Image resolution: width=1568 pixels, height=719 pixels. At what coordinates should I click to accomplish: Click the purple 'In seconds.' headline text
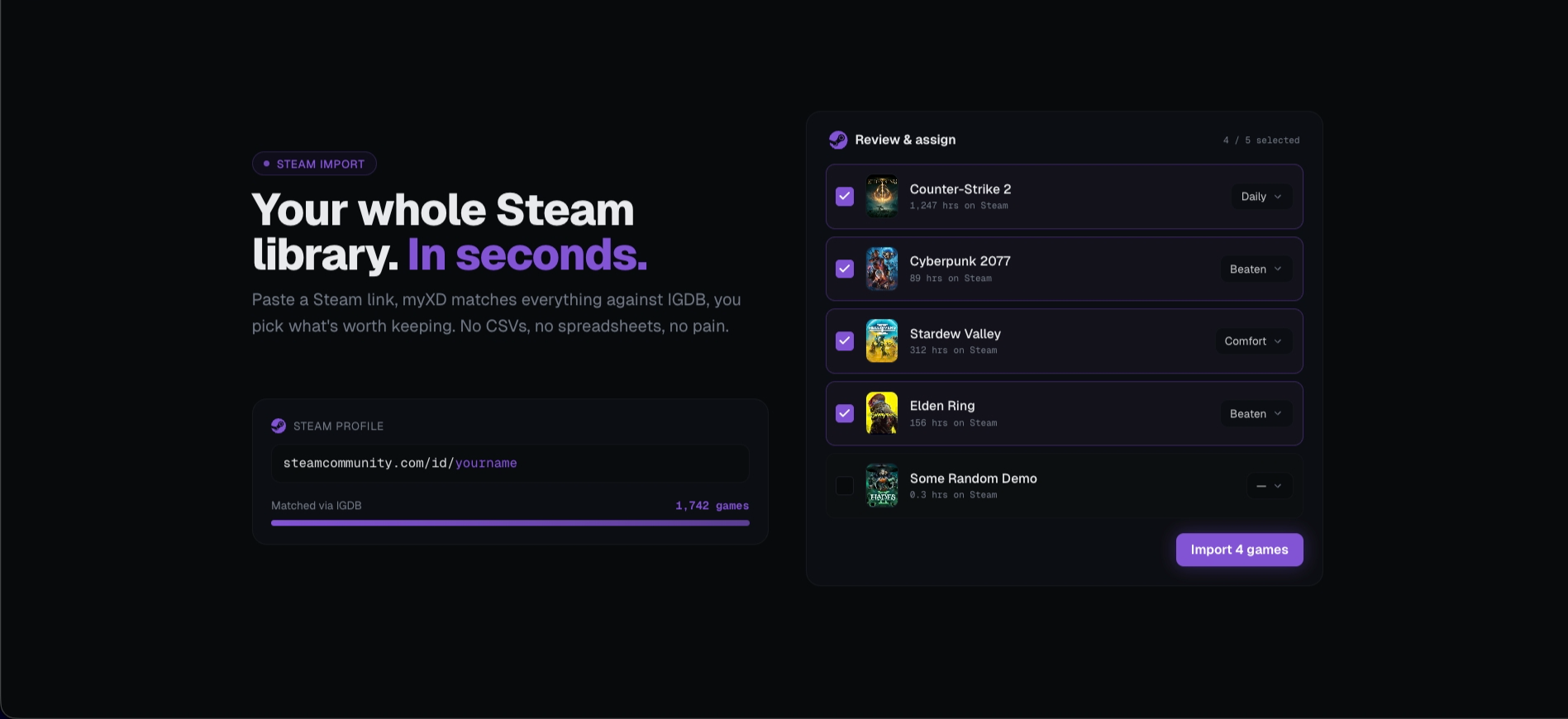(x=527, y=255)
